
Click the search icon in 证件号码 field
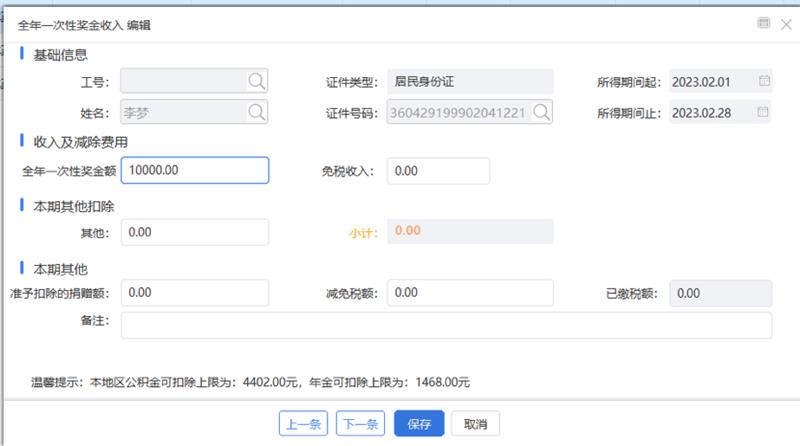click(542, 112)
